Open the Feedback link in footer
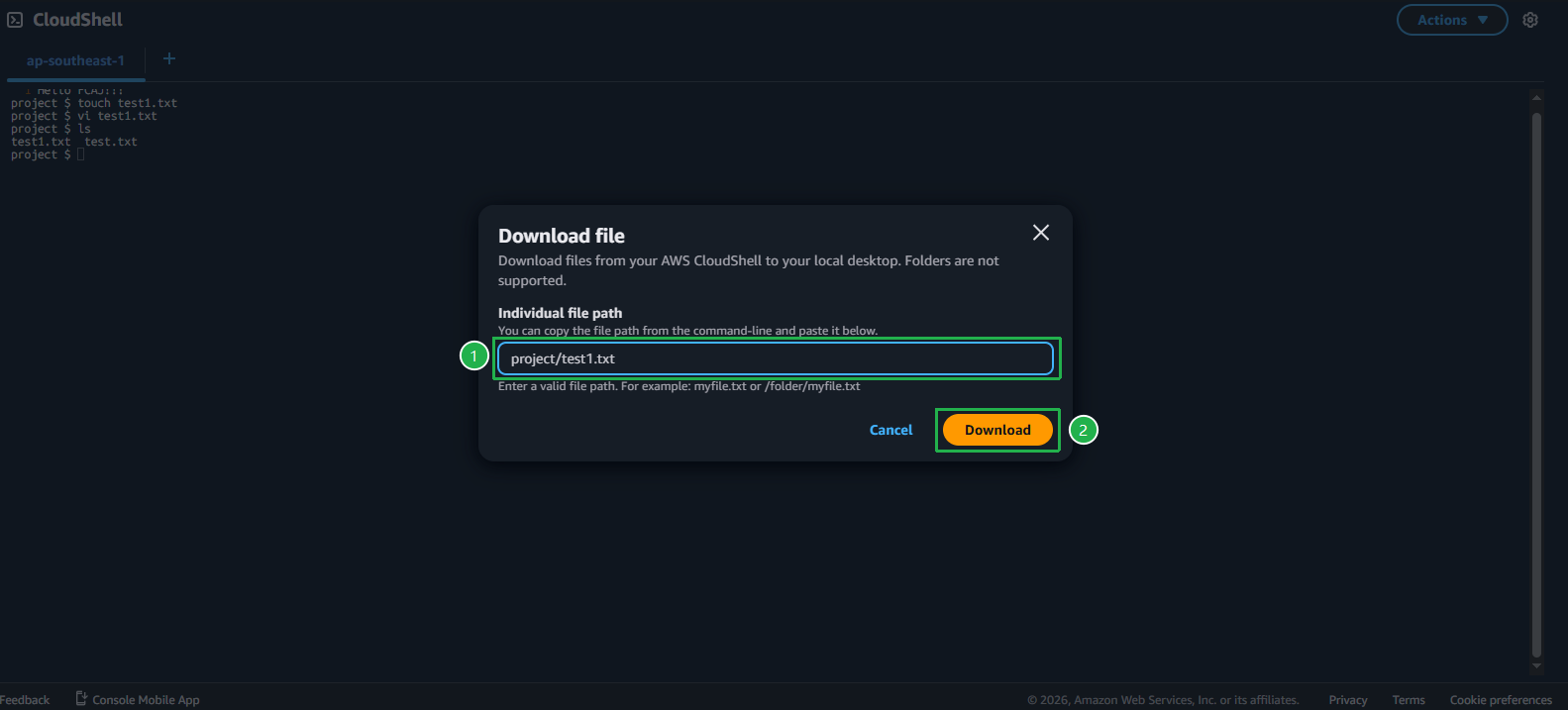 [25, 700]
